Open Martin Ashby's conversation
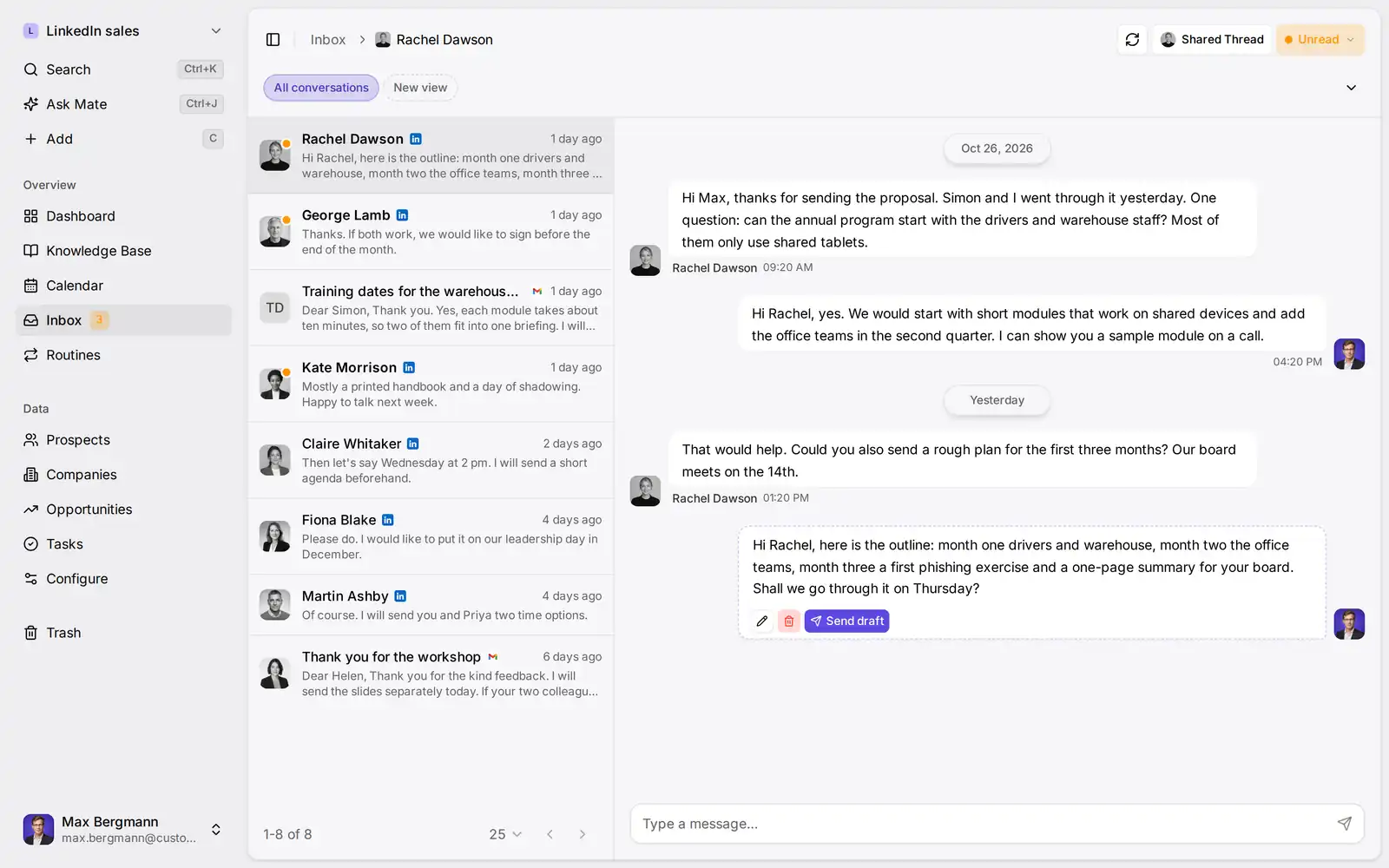 coord(431,605)
